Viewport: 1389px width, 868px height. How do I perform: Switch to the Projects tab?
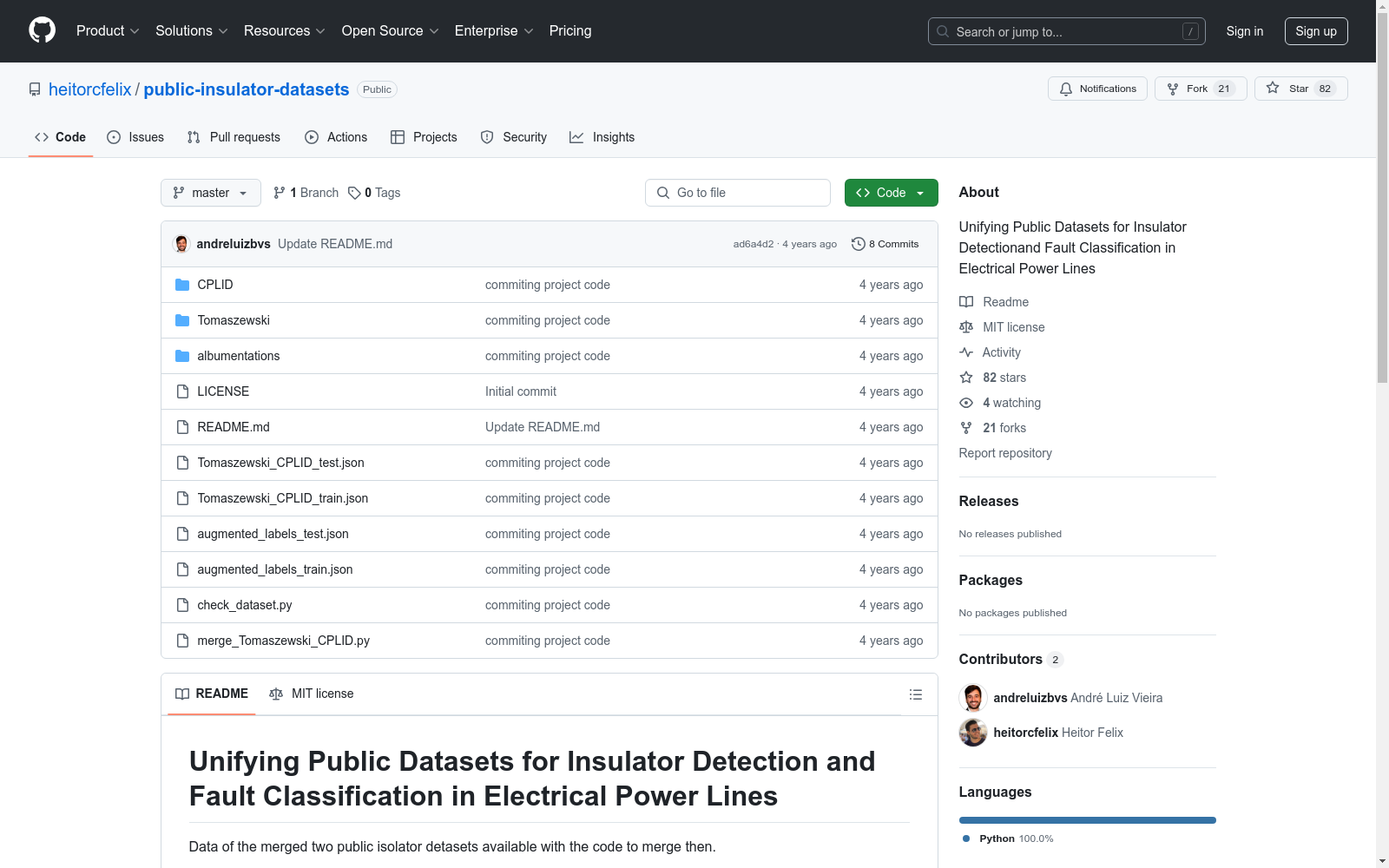coord(424,137)
